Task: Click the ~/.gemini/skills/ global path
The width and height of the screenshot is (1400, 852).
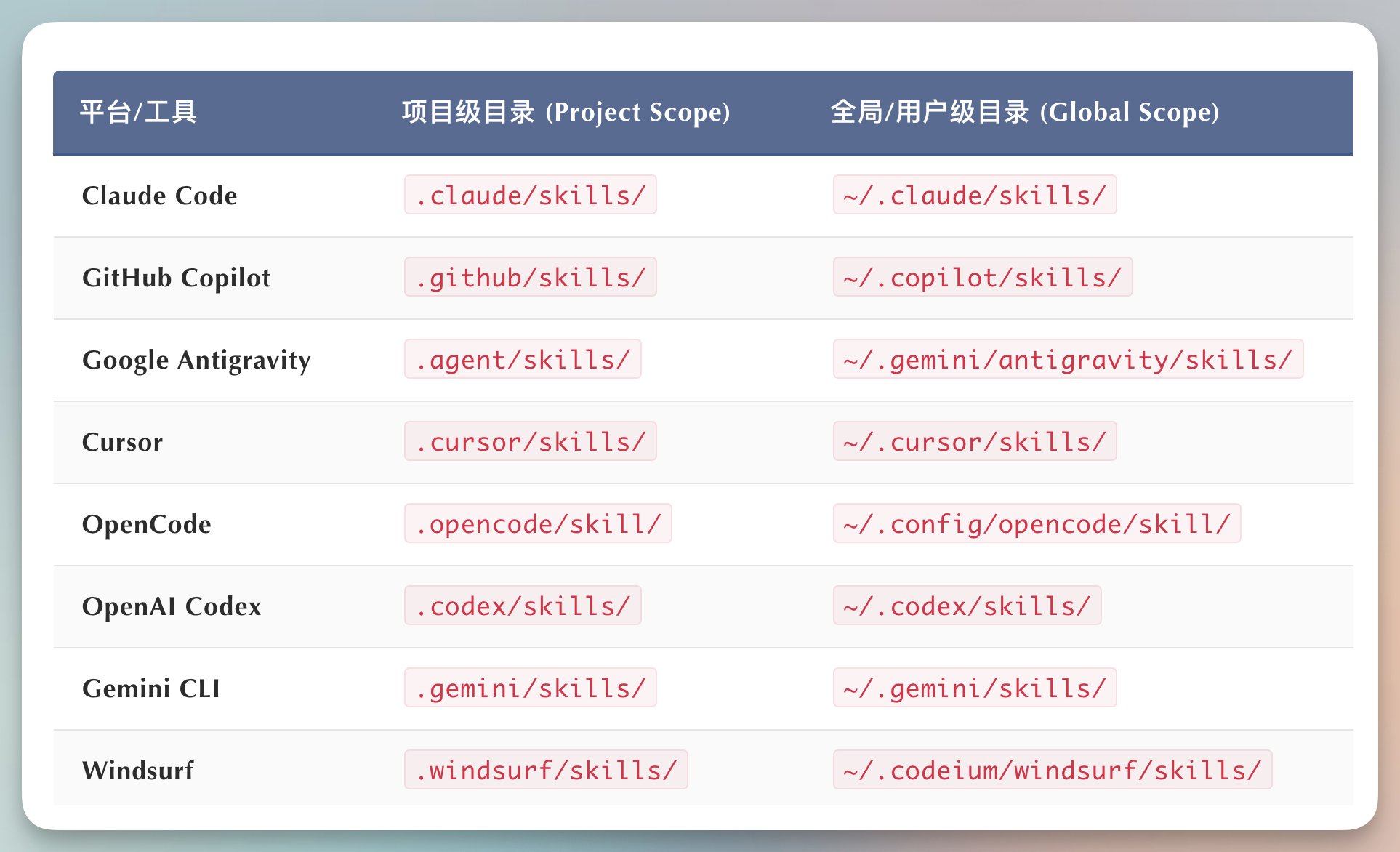Action: [974, 688]
